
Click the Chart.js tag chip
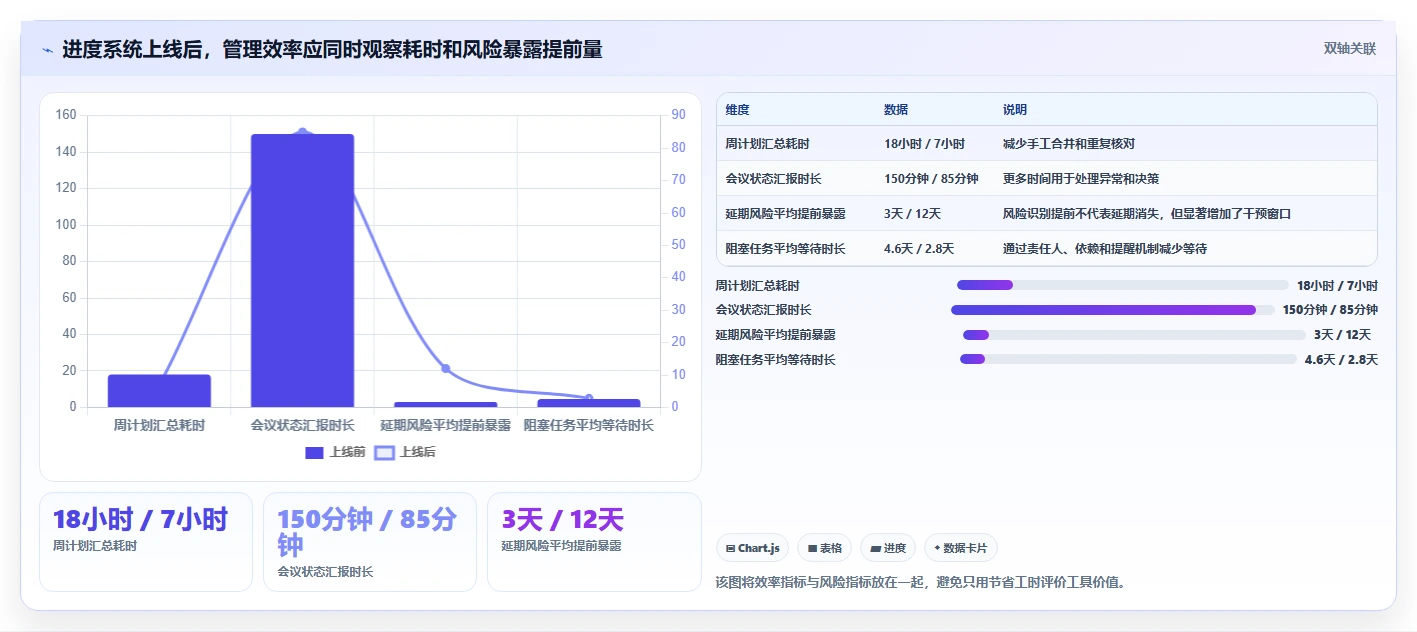click(752, 548)
